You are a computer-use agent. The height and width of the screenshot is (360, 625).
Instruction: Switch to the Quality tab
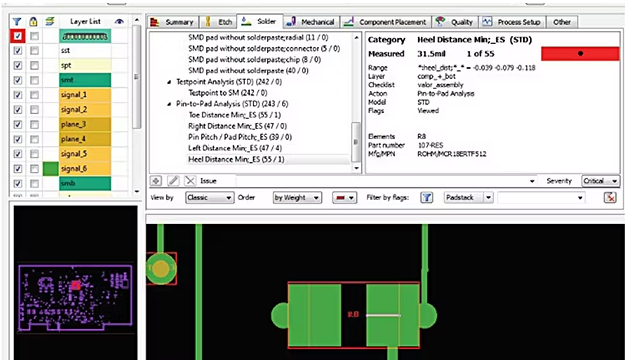pyautogui.click(x=455, y=22)
